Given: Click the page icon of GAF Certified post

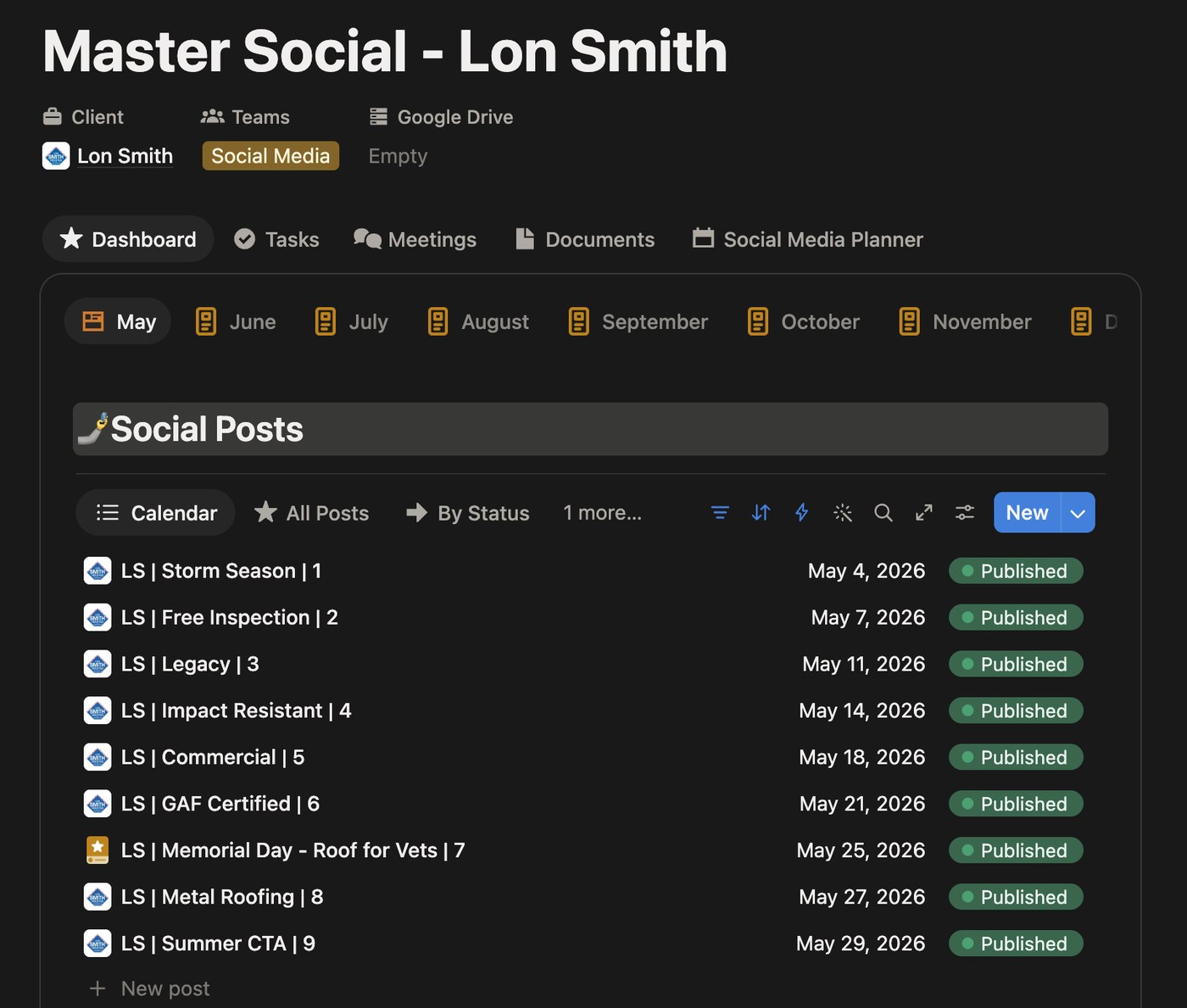Looking at the screenshot, I should point(98,804).
